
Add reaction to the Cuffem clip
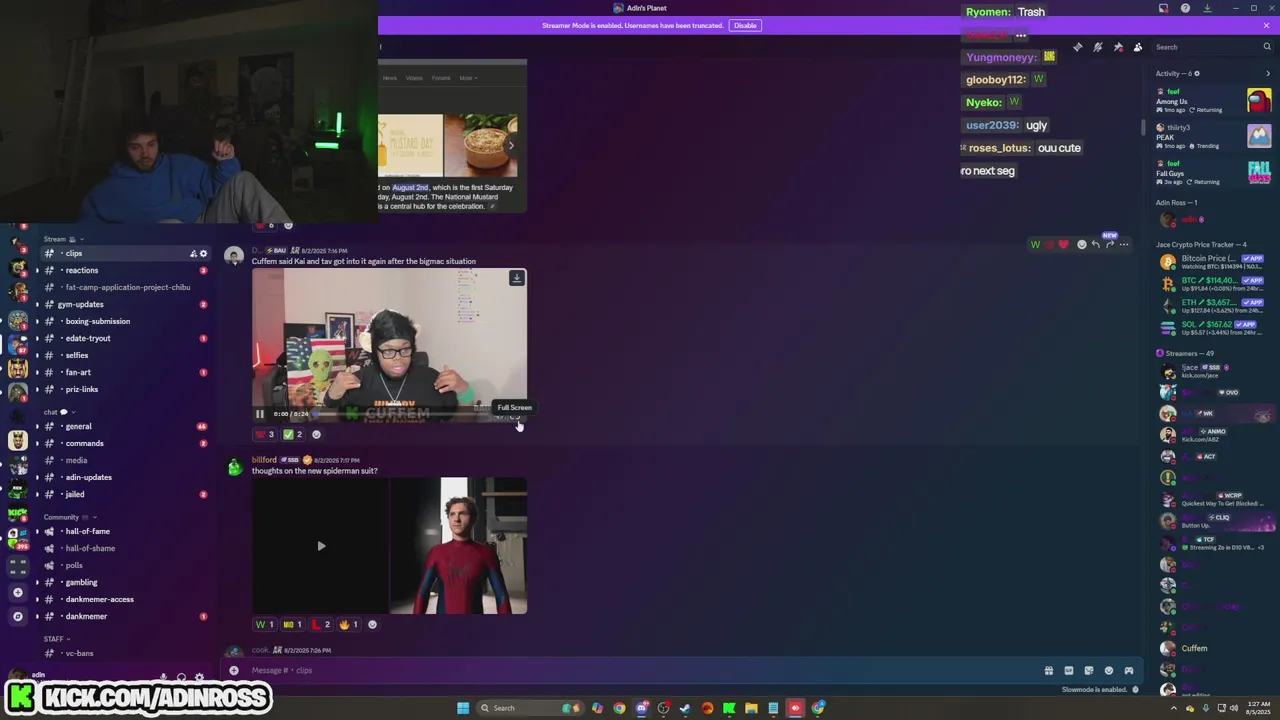coord(316,434)
